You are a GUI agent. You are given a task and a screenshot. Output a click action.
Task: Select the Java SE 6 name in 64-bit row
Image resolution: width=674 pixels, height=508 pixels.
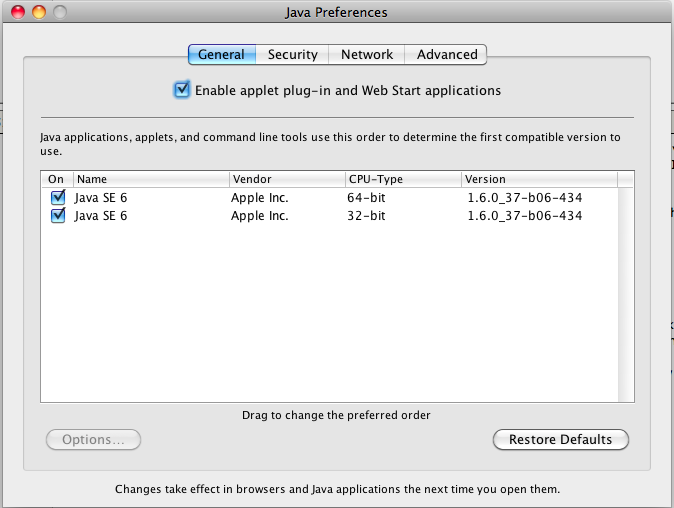coord(101,198)
